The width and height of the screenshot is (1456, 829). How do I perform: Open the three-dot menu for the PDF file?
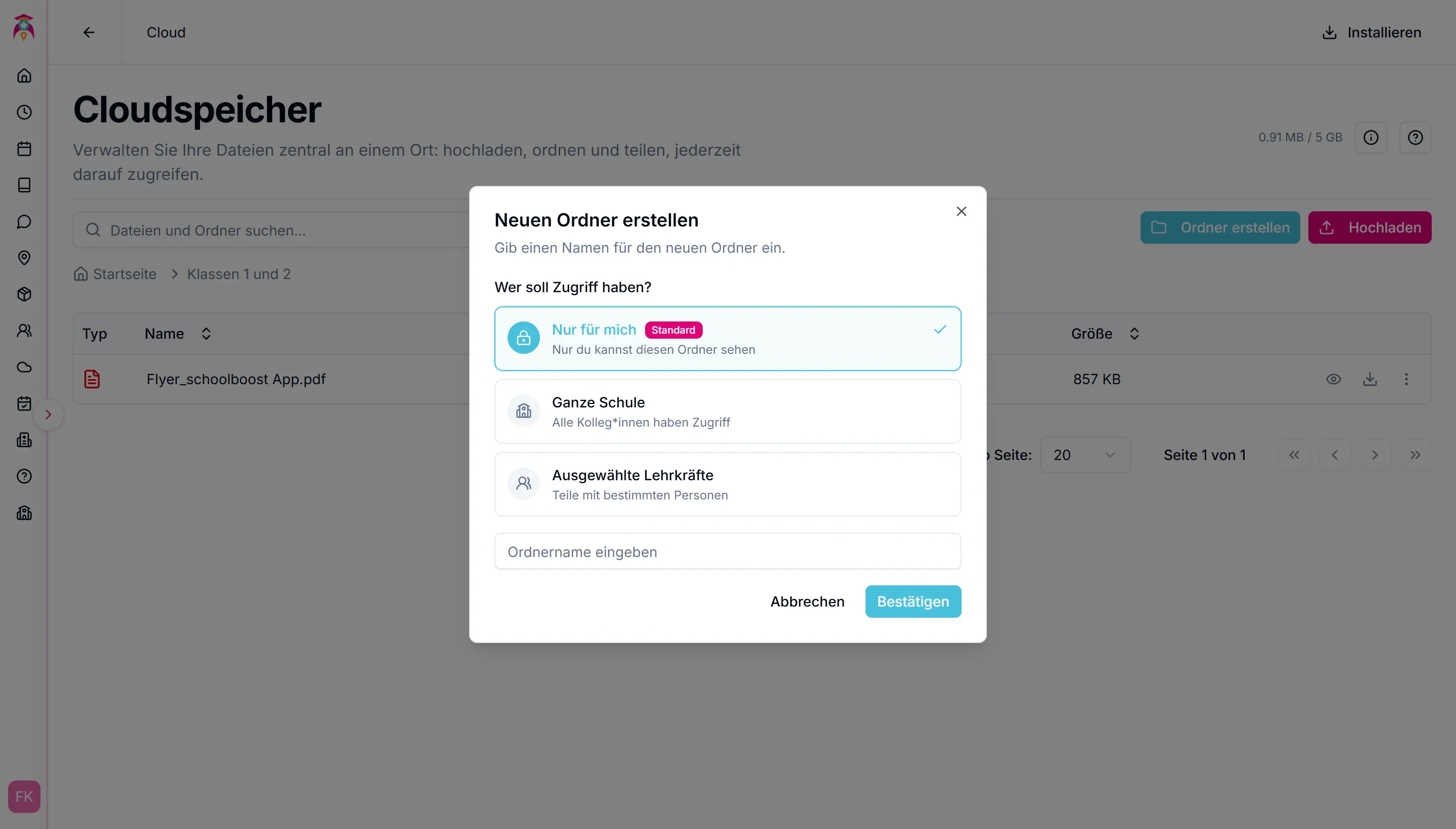pos(1406,379)
